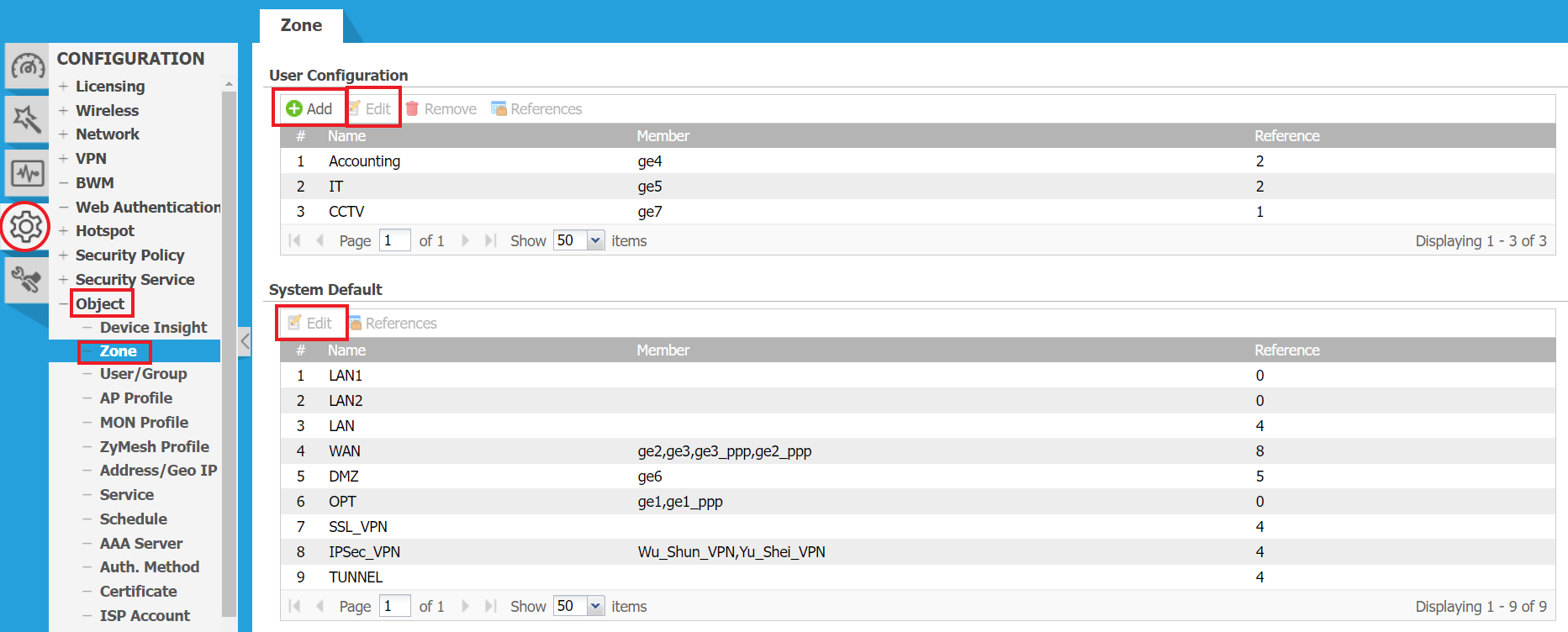1568x632 pixels.
Task: Open Web Authentication page
Action: click(148, 207)
